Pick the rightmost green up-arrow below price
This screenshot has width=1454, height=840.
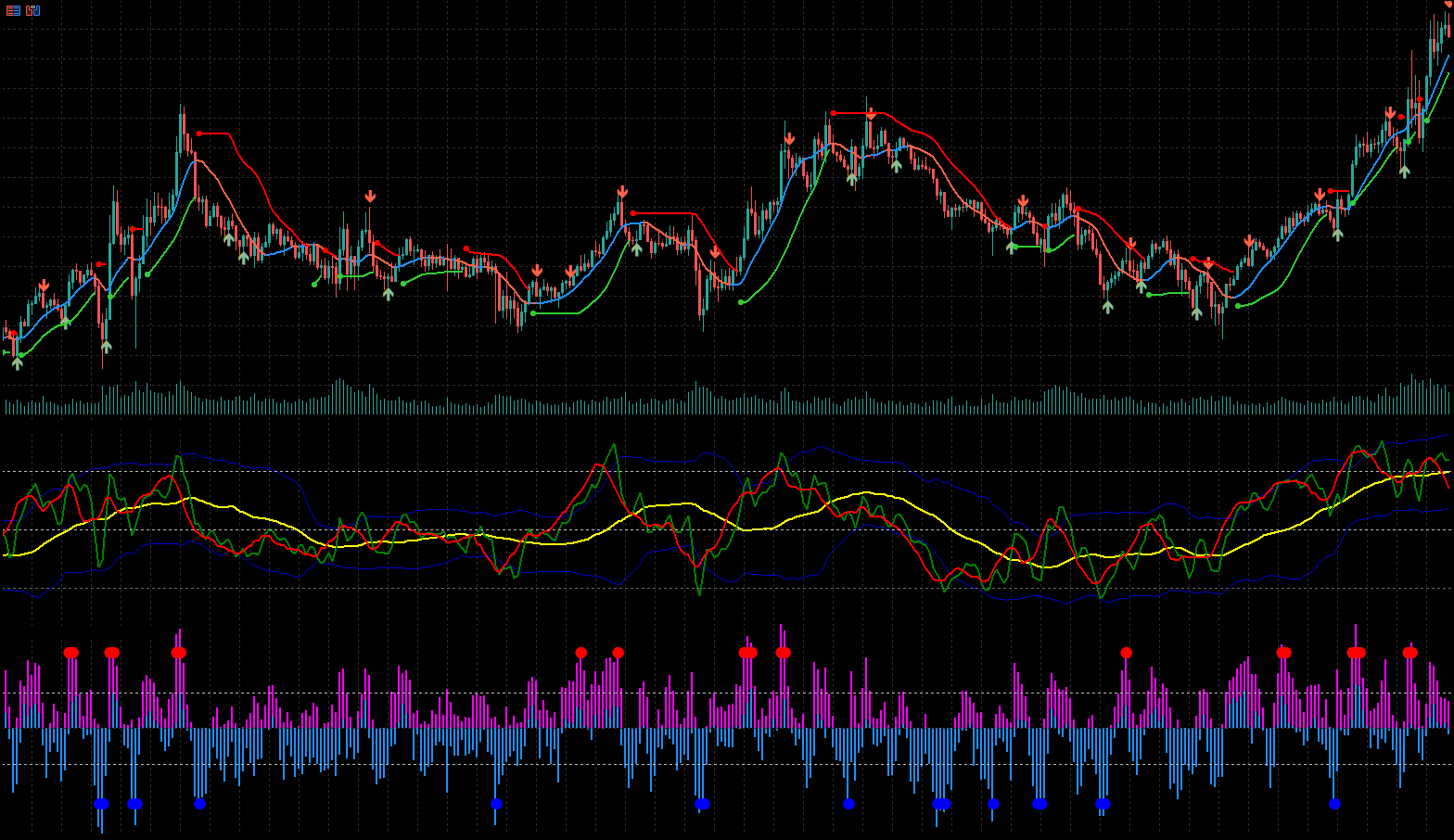pos(1404,171)
